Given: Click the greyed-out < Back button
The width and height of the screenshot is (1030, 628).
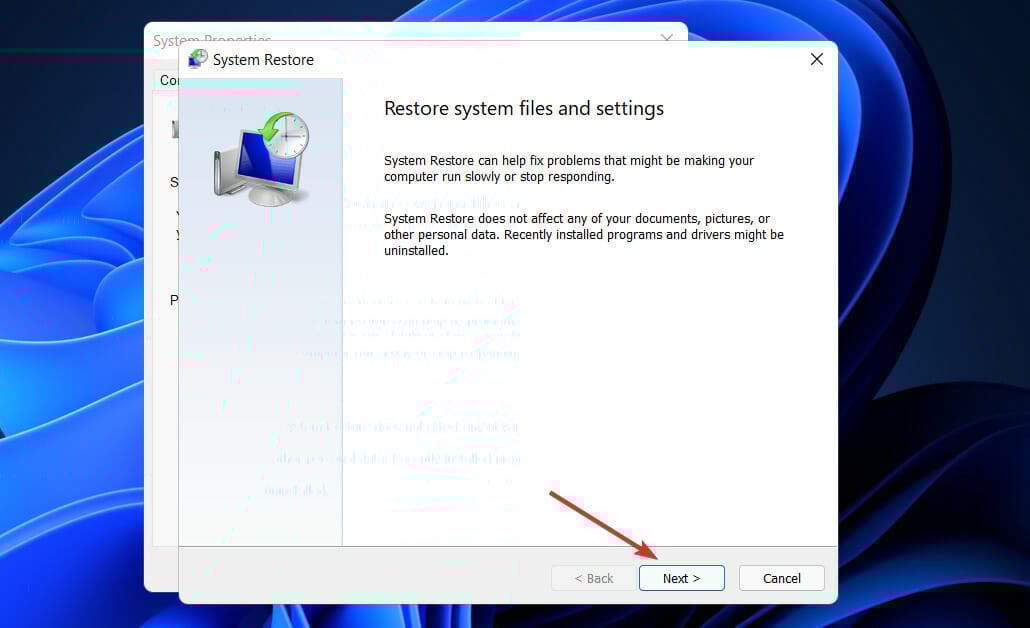Looking at the screenshot, I should [x=594, y=578].
